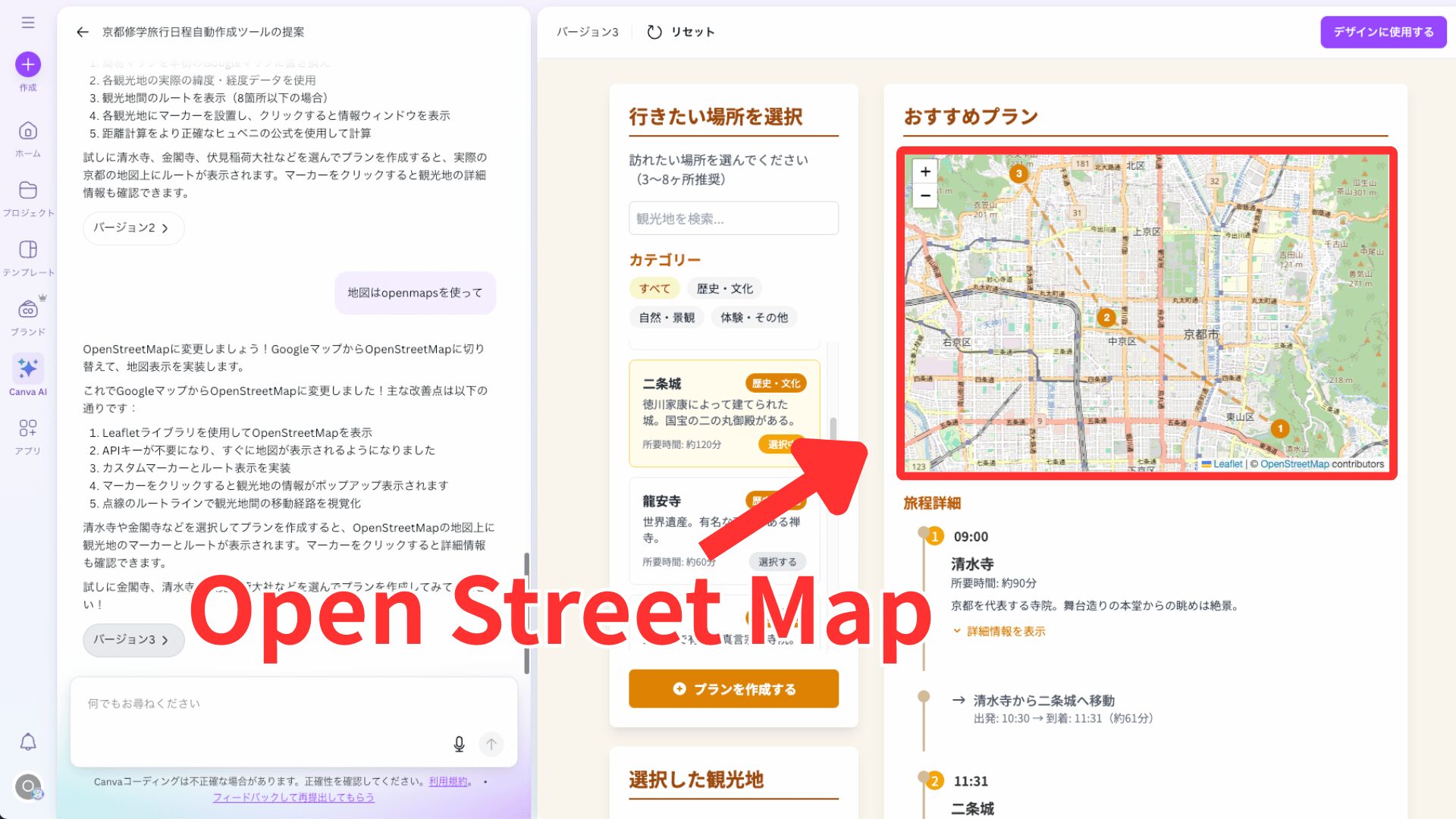Open the hamburger menu icon

[x=28, y=23]
